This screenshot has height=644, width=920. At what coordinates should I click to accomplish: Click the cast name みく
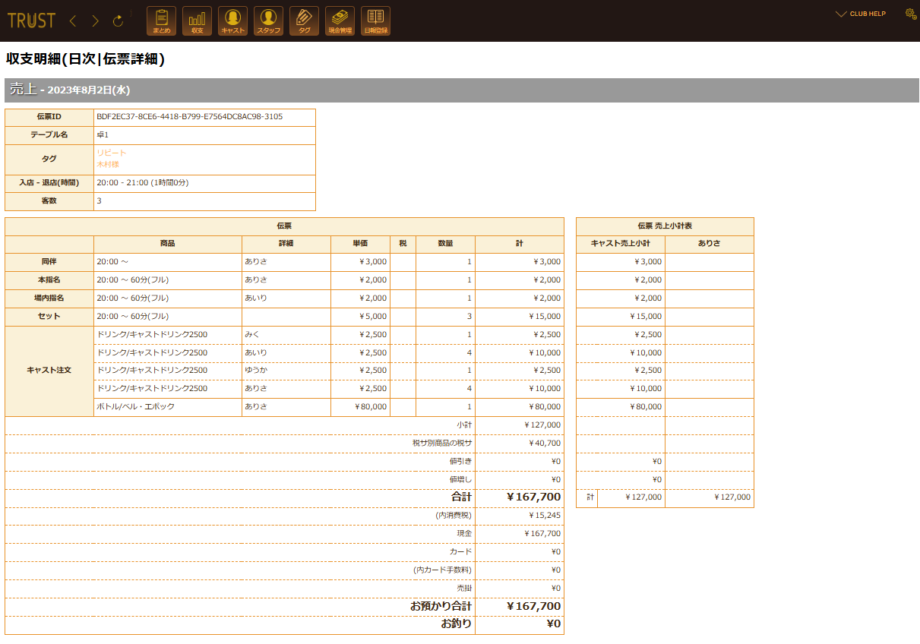tap(252, 335)
